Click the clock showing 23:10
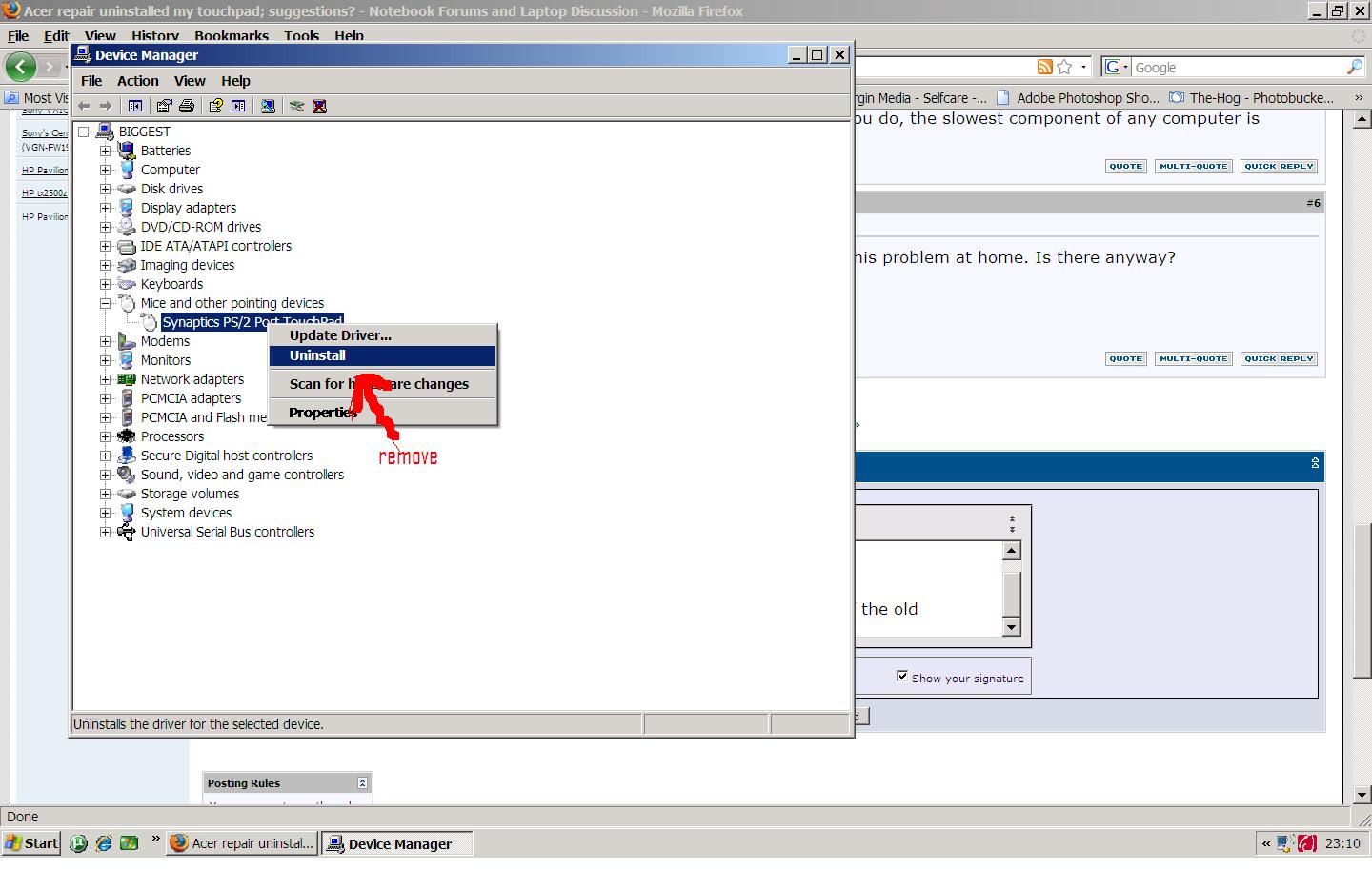 click(x=1342, y=843)
